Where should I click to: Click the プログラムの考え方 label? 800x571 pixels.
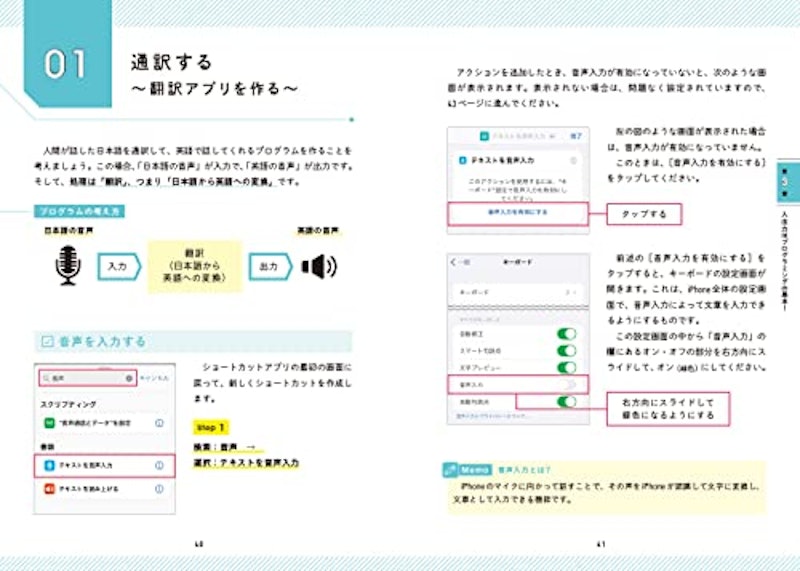tap(80, 211)
